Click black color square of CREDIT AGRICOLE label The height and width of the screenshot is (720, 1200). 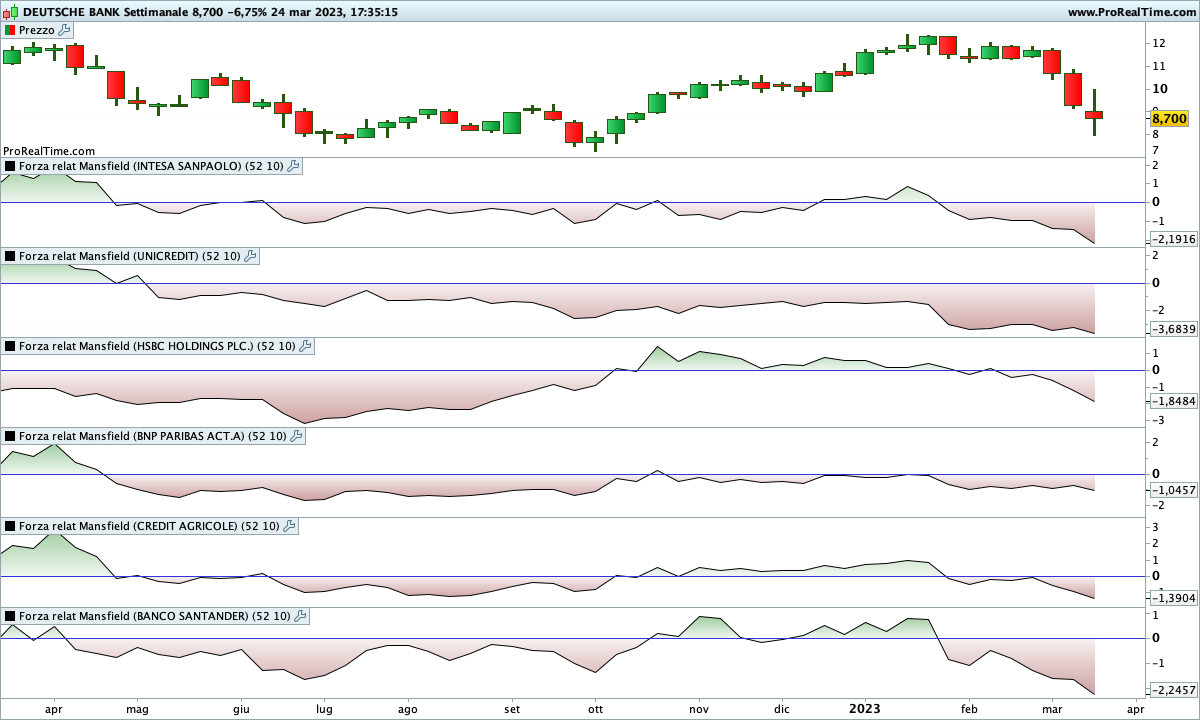pyautogui.click(x=11, y=526)
